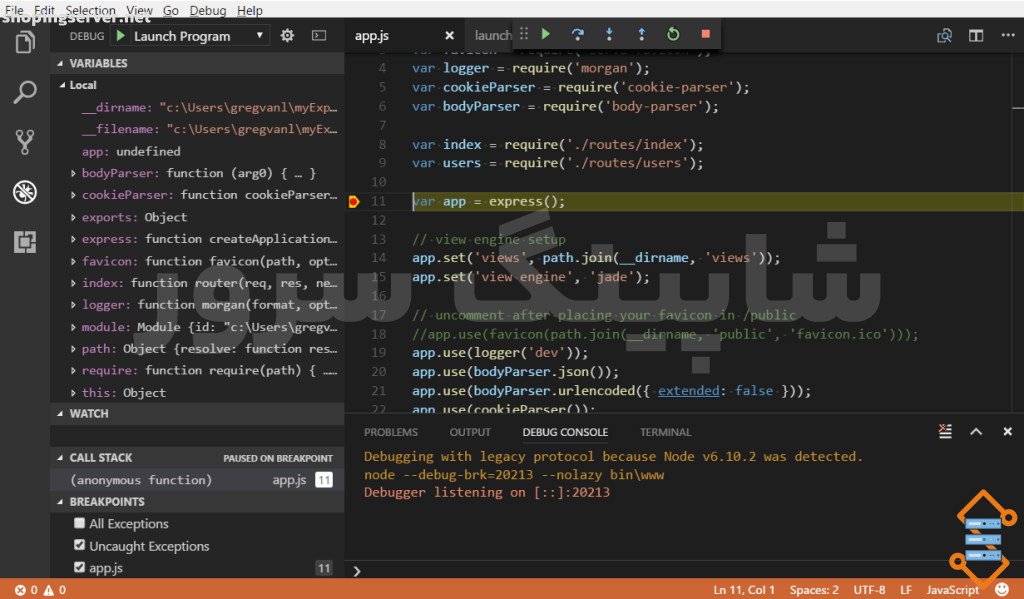This screenshot has height=599, width=1024.
Task: Select the DEBUG CONSOLE panel tab
Action: coord(565,432)
